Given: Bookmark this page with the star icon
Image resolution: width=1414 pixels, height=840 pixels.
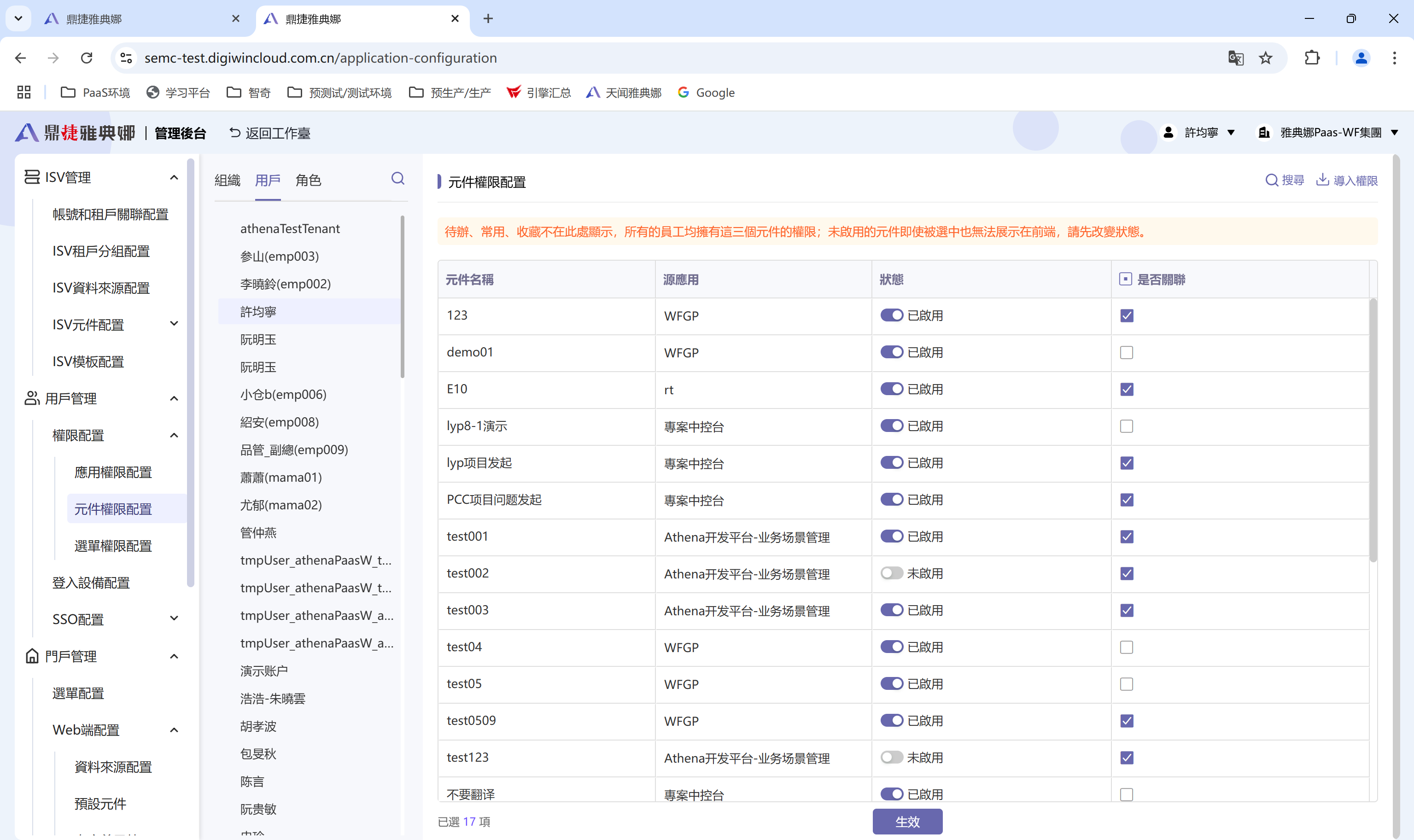Looking at the screenshot, I should 1266,58.
